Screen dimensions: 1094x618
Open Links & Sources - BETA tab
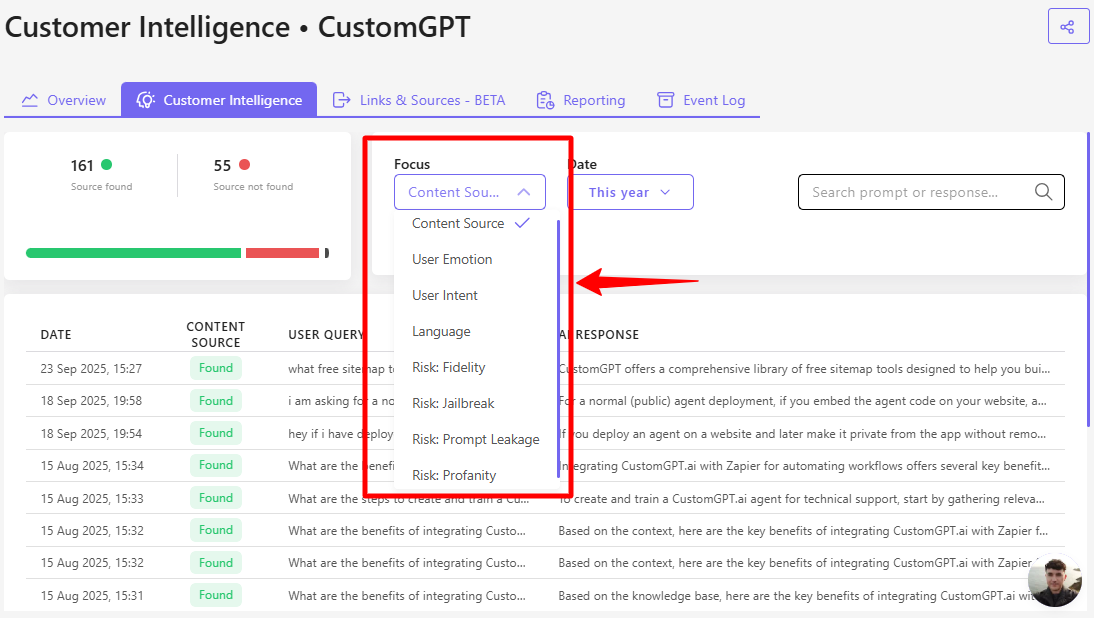pyautogui.click(x=419, y=100)
